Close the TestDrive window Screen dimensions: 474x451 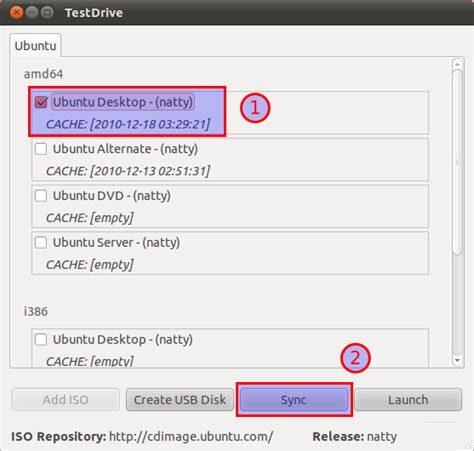[x=16, y=13]
